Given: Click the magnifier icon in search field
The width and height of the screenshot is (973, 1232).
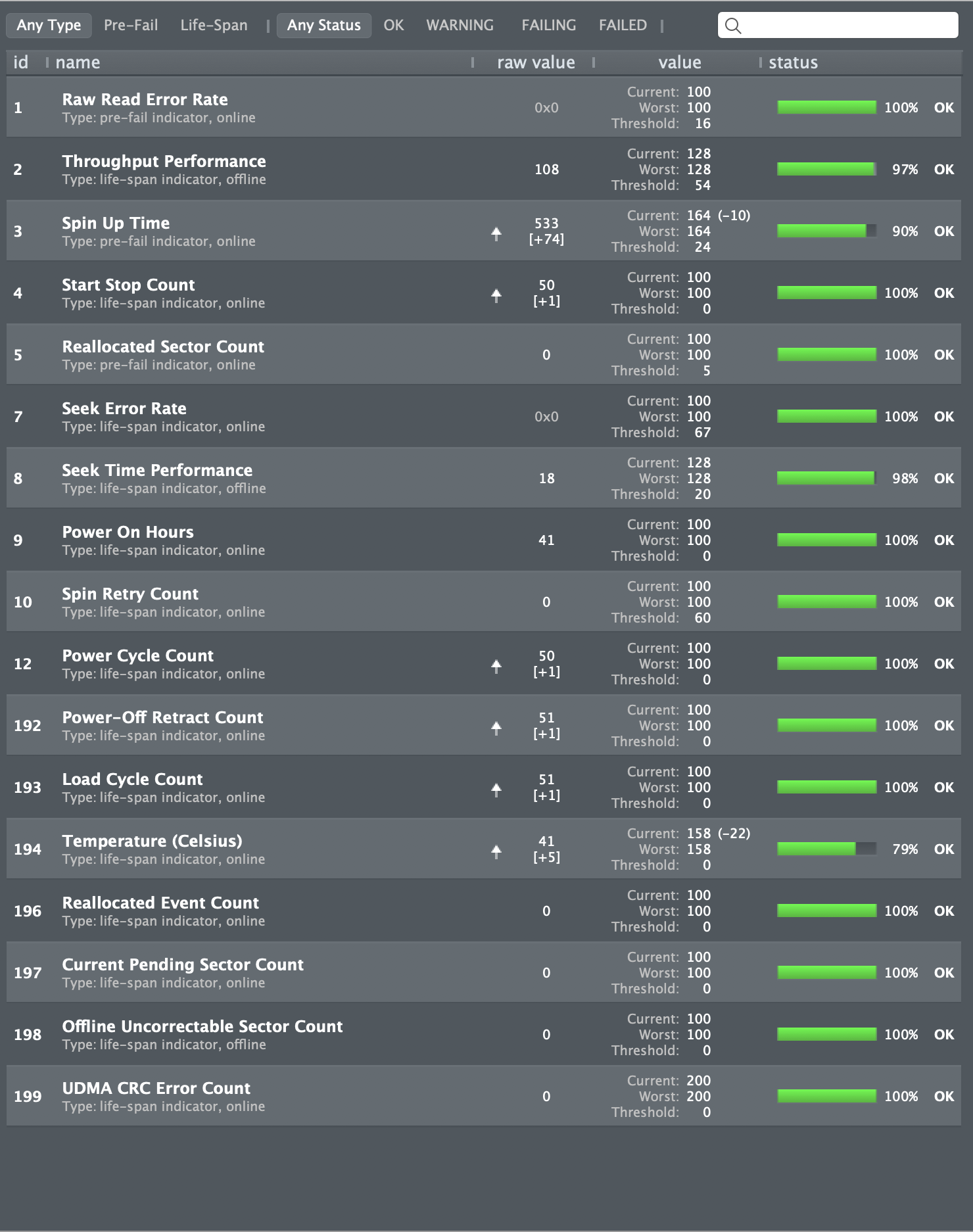Looking at the screenshot, I should tap(733, 26).
